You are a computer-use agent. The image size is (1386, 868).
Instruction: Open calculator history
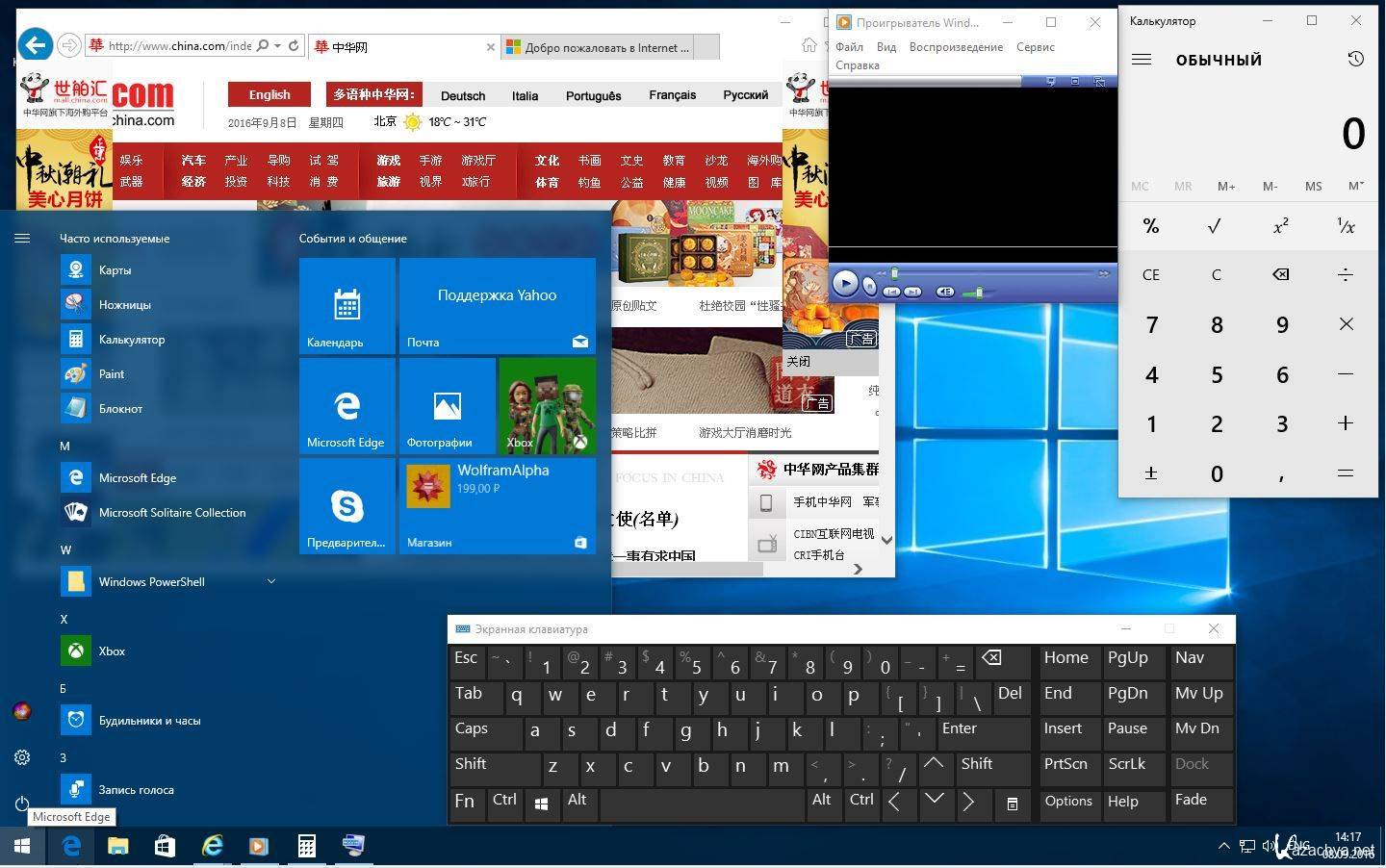[1355, 60]
